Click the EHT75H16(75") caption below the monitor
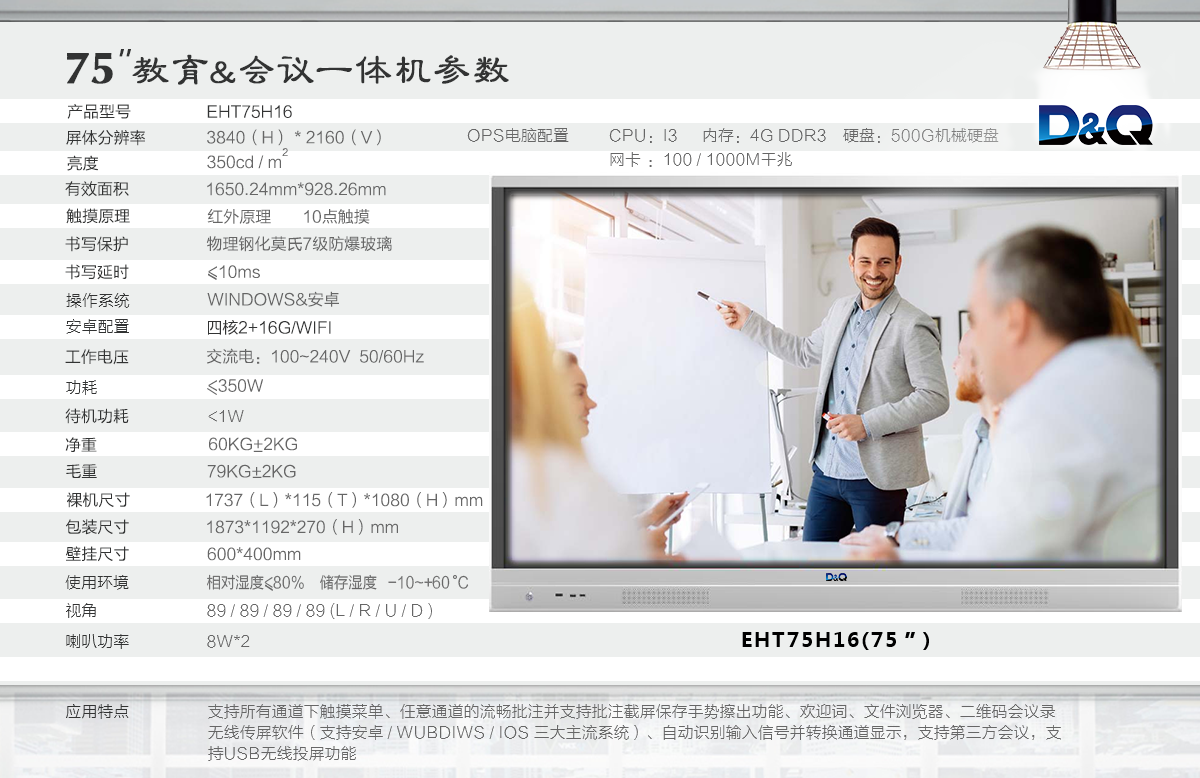This screenshot has height=778, width=1200. pyautogui.click(x=835, y=640)
